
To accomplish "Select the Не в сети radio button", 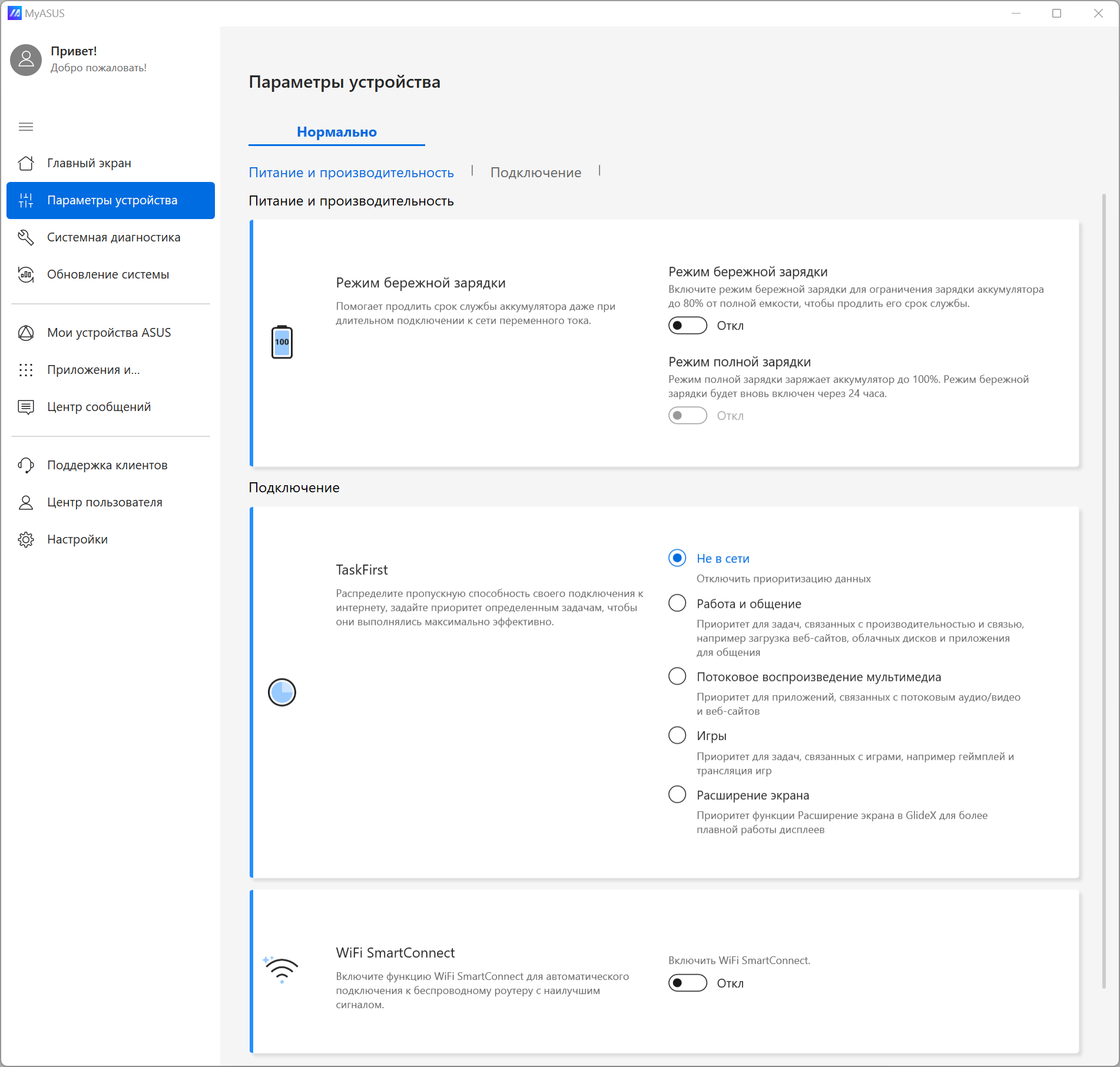I will click(677, 558).
